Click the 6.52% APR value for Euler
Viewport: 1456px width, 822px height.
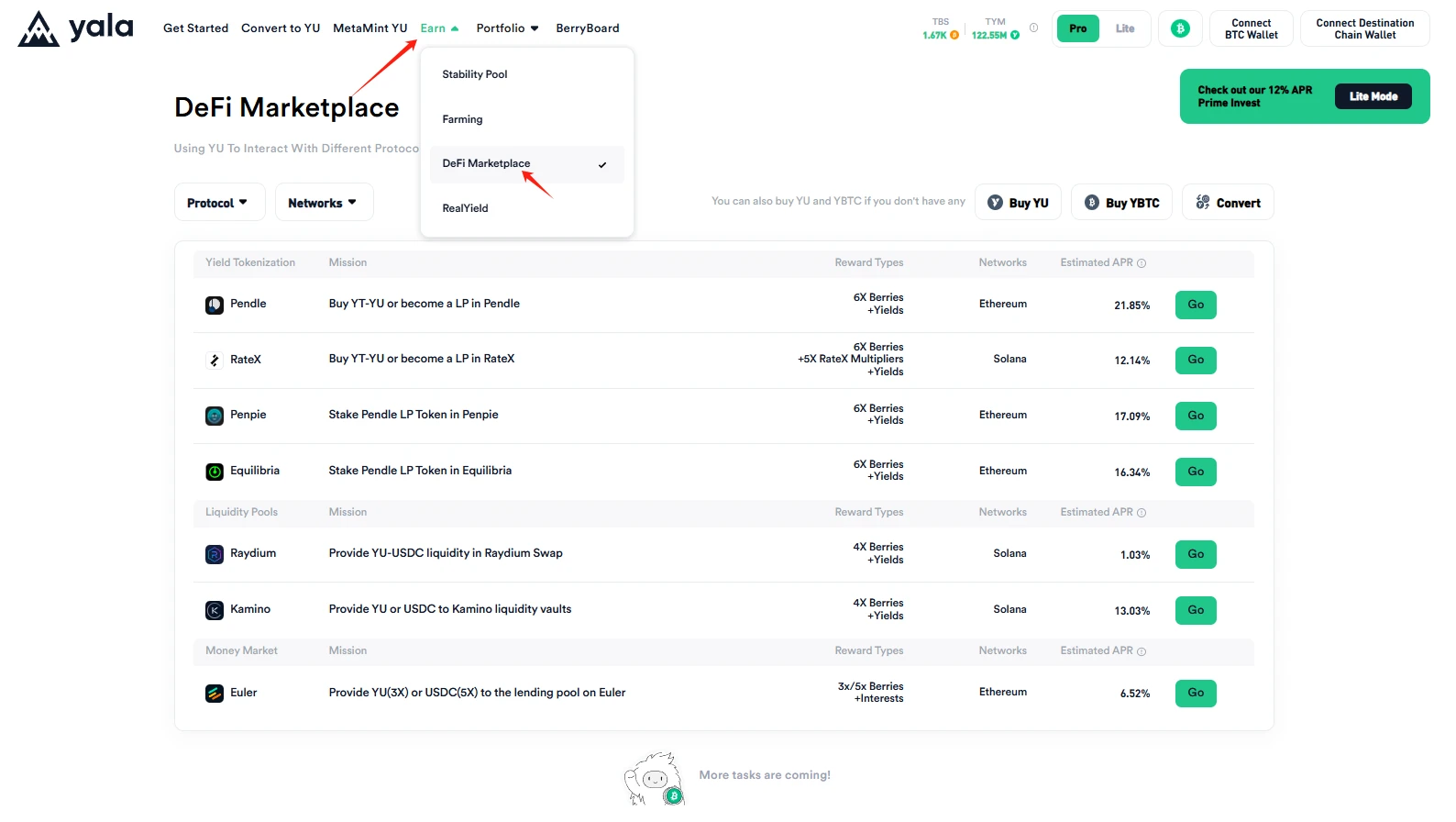click(x=1135, y=694)
